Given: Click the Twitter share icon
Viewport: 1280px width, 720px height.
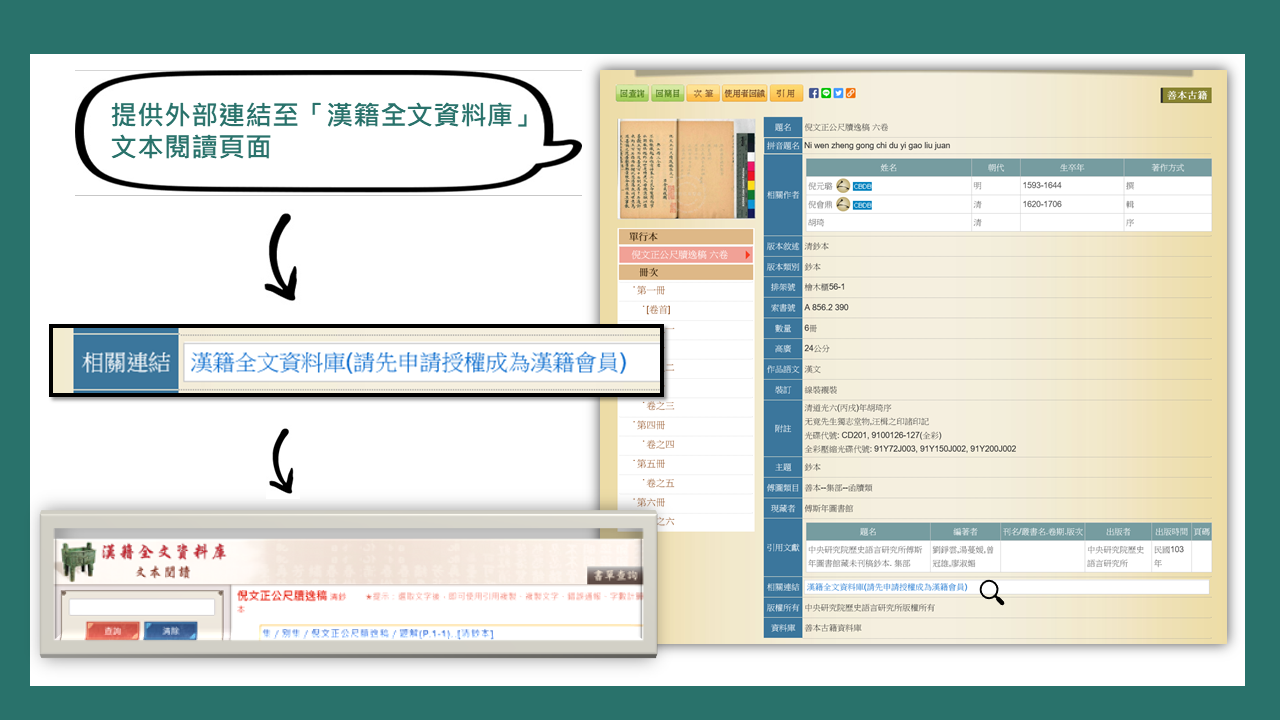Looking at the screenshot, I should (x=838, y=94).
